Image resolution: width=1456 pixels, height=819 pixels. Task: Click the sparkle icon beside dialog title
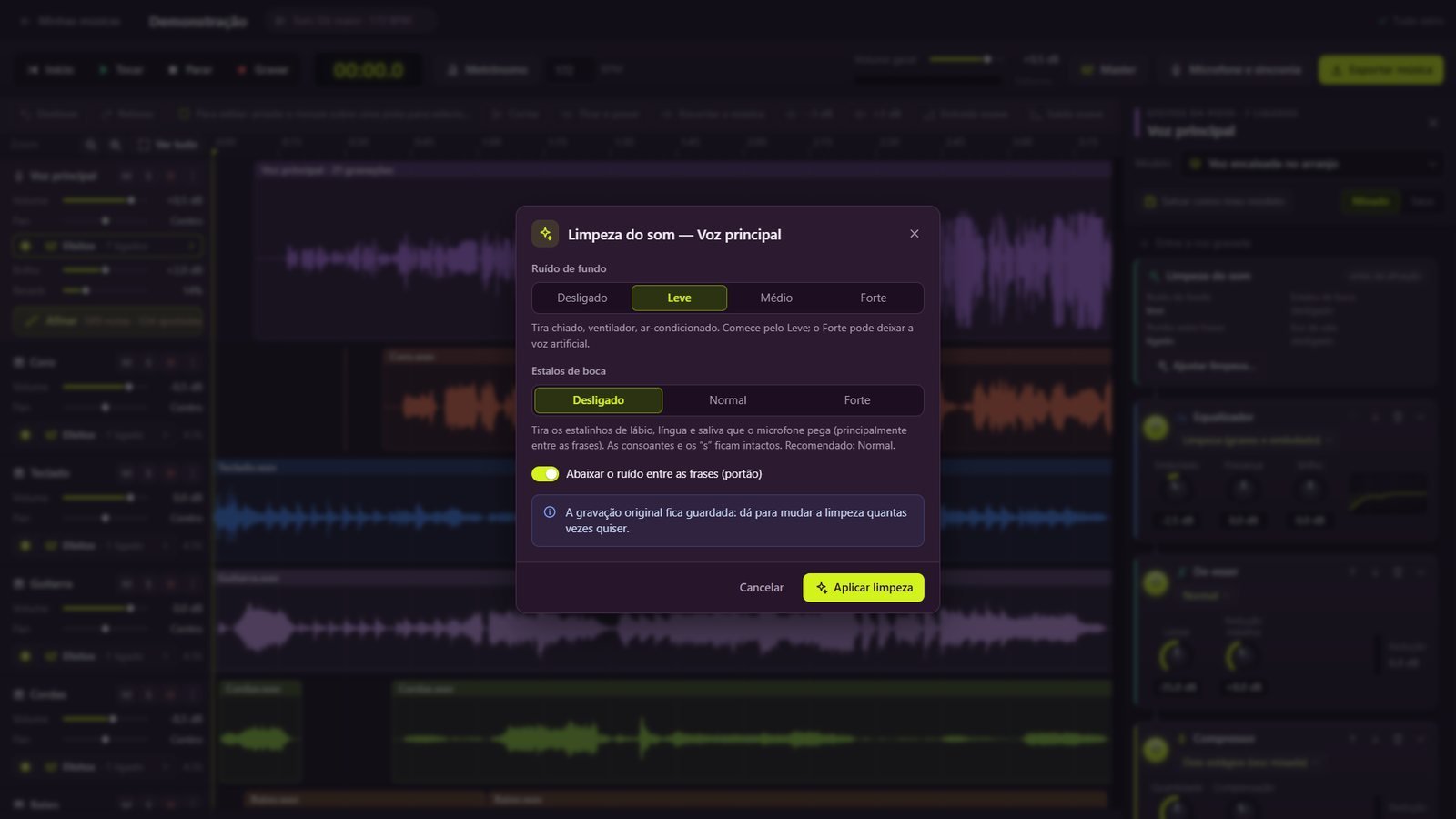click(x=545, y=234)
